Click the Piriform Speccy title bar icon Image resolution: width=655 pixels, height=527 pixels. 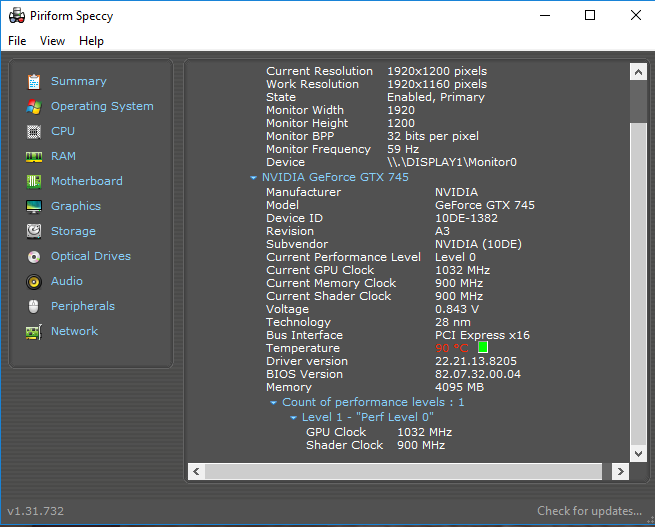[17, 16]
